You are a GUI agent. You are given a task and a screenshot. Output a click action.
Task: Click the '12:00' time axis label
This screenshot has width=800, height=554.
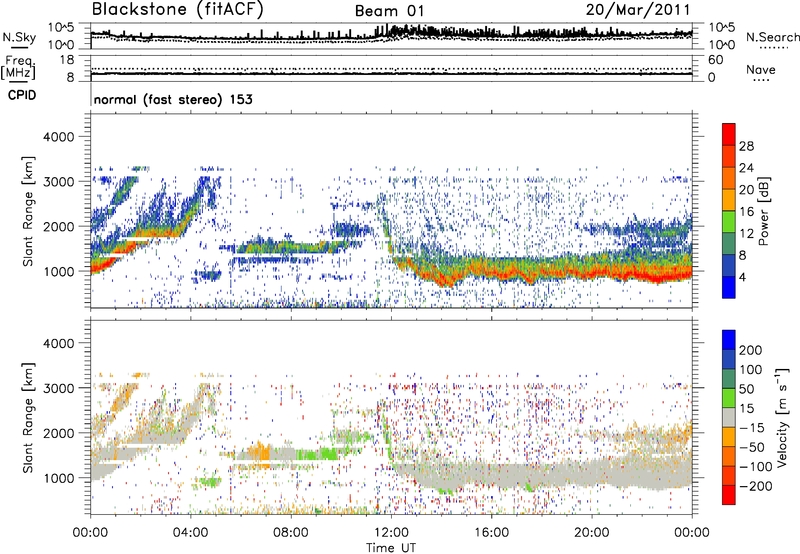(391, 533)
